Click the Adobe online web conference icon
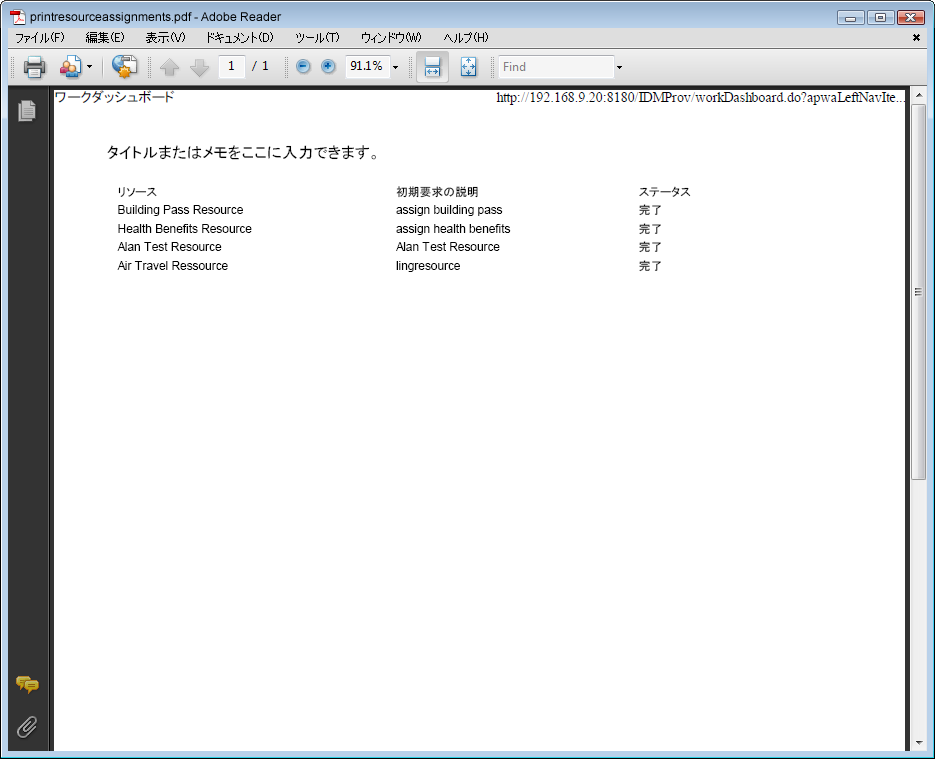Image resolution: width=935 pixels, height=759 pixels. pos(125,67)
